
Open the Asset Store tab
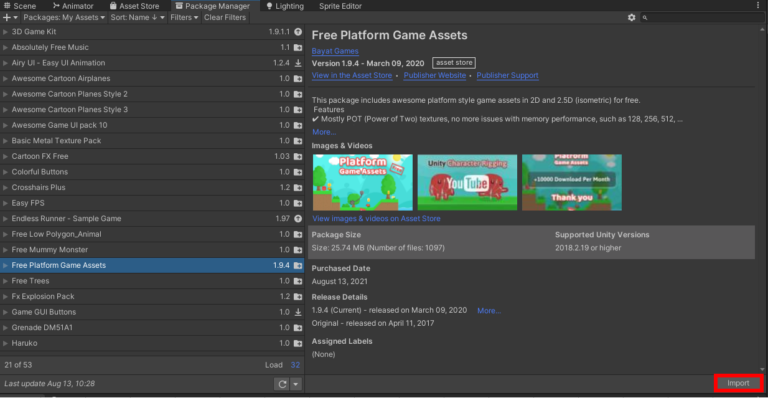[x=134, y=6]
